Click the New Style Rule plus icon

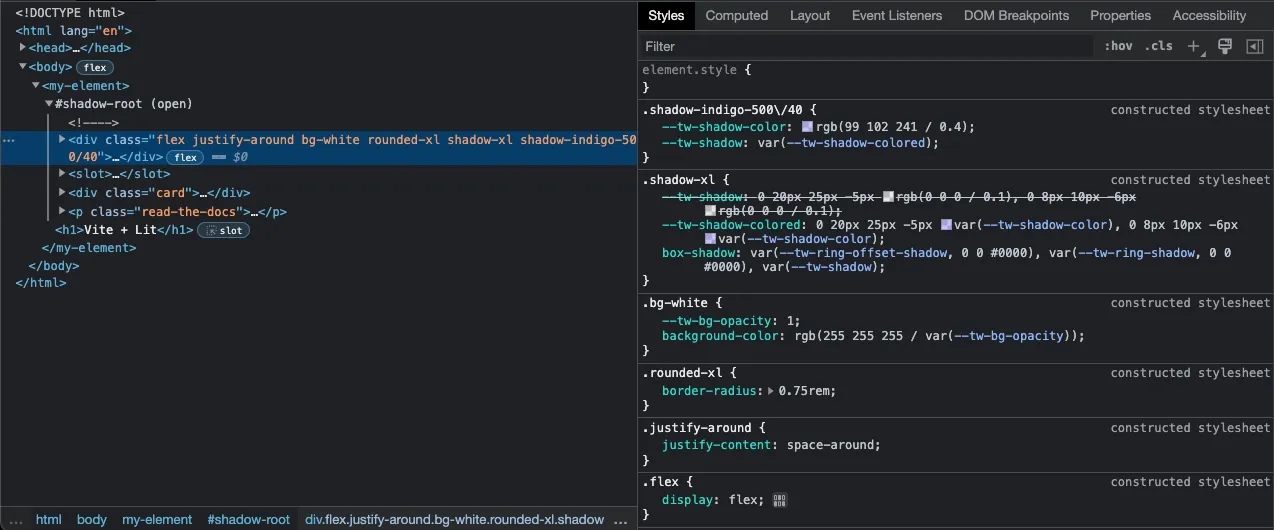click(x=1194, y=46)
